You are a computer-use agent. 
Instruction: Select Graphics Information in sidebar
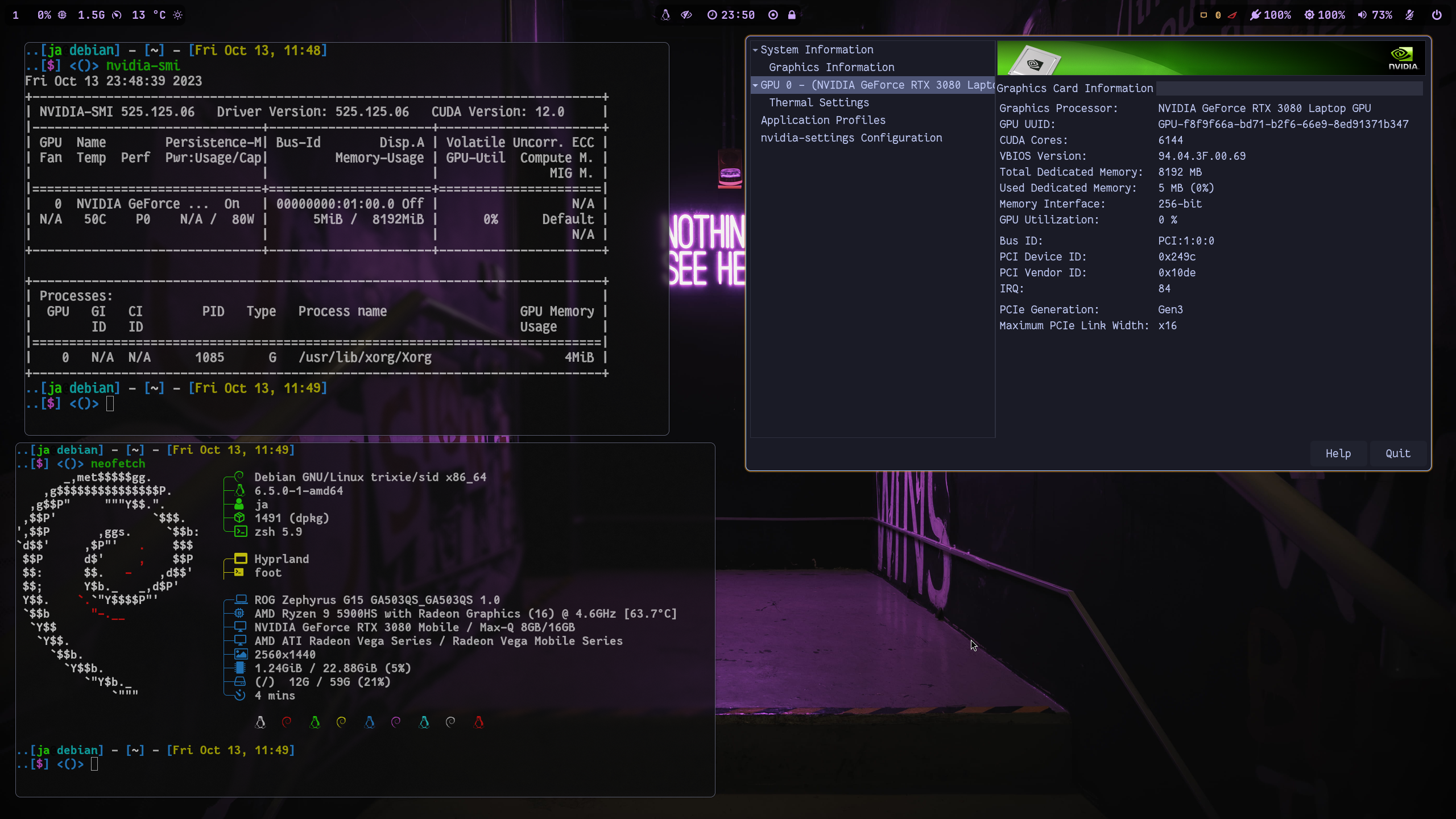pyautogui.click(x=832, y=68)
